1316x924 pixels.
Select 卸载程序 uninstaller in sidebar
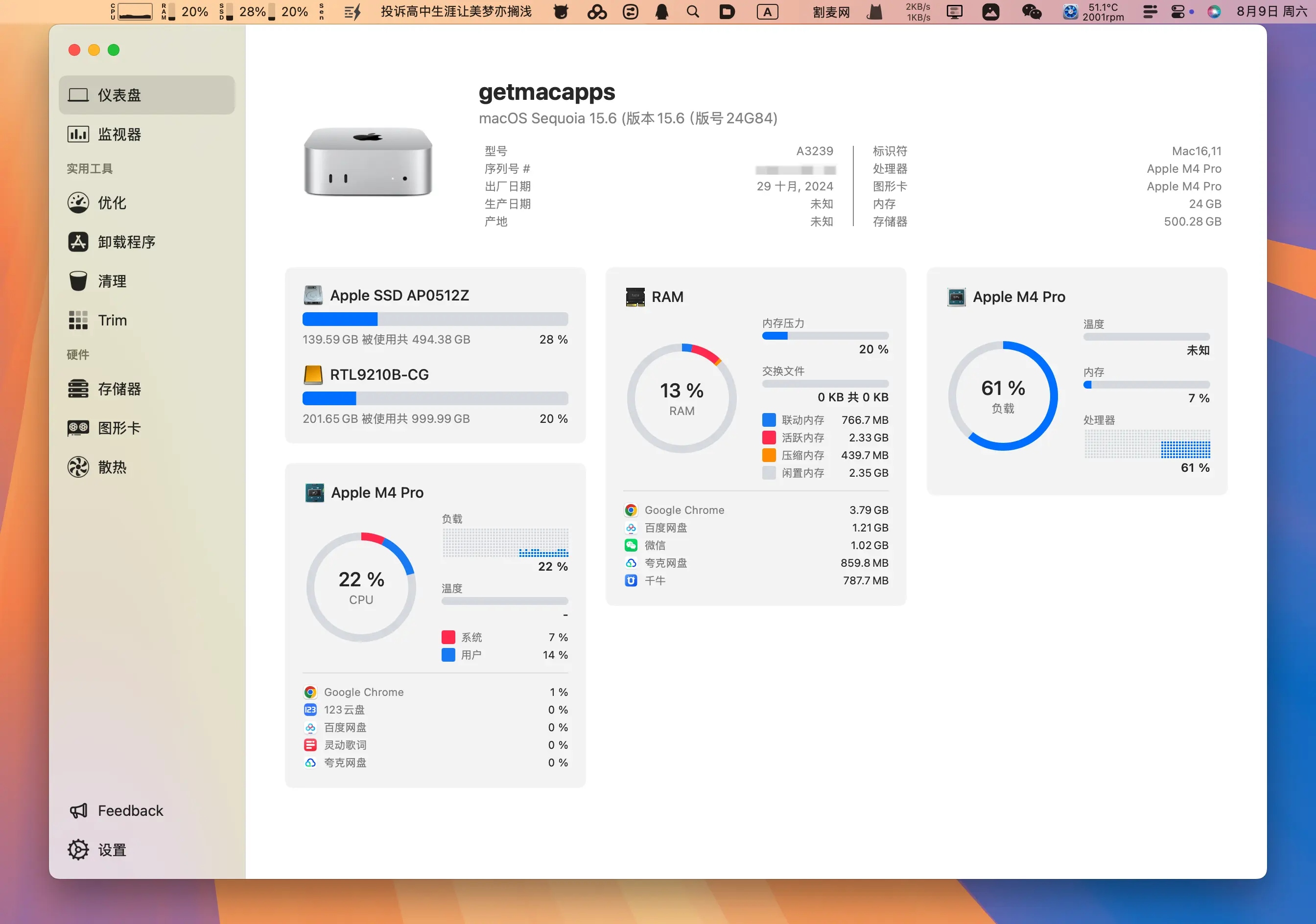tap(147, 242)
